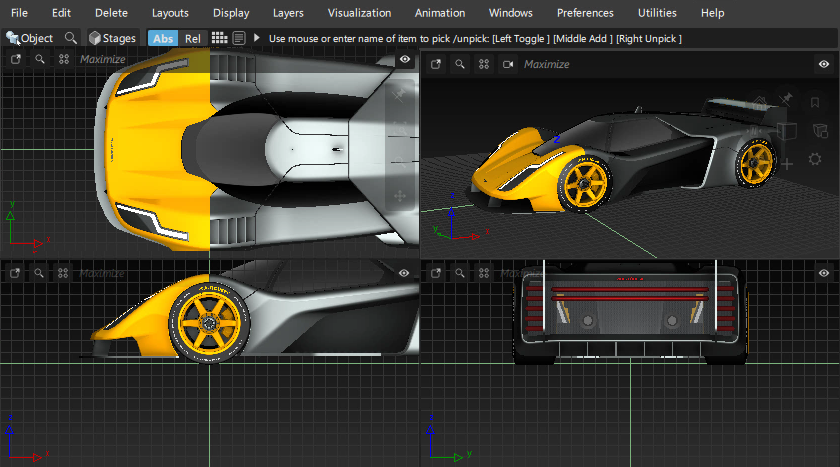Toggle eye visibility in top-left viewport
Screen dimensions: 840x467
[x=405, y=60]
